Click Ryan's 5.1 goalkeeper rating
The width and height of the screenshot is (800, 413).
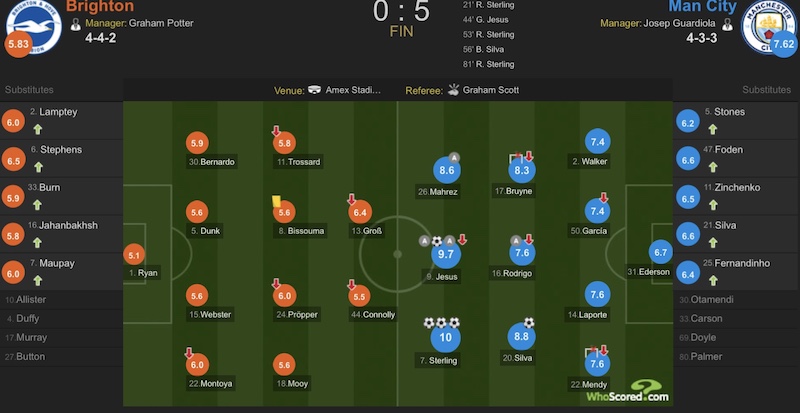133,255
